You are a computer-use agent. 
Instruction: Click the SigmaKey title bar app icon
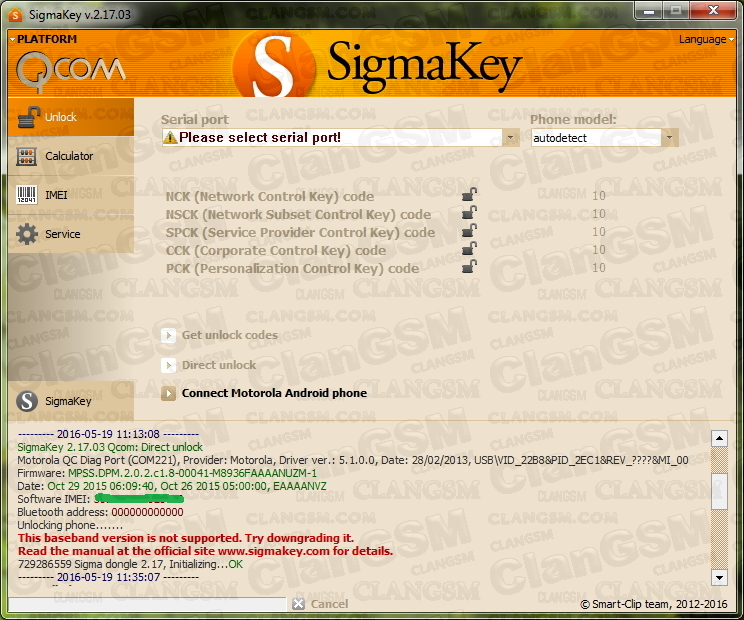click(16, 15)
